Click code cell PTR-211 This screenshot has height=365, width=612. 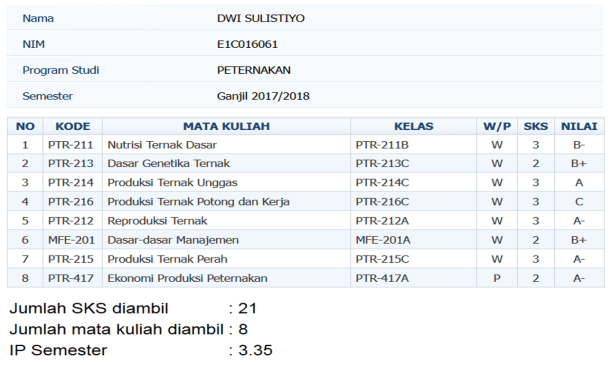71,145
